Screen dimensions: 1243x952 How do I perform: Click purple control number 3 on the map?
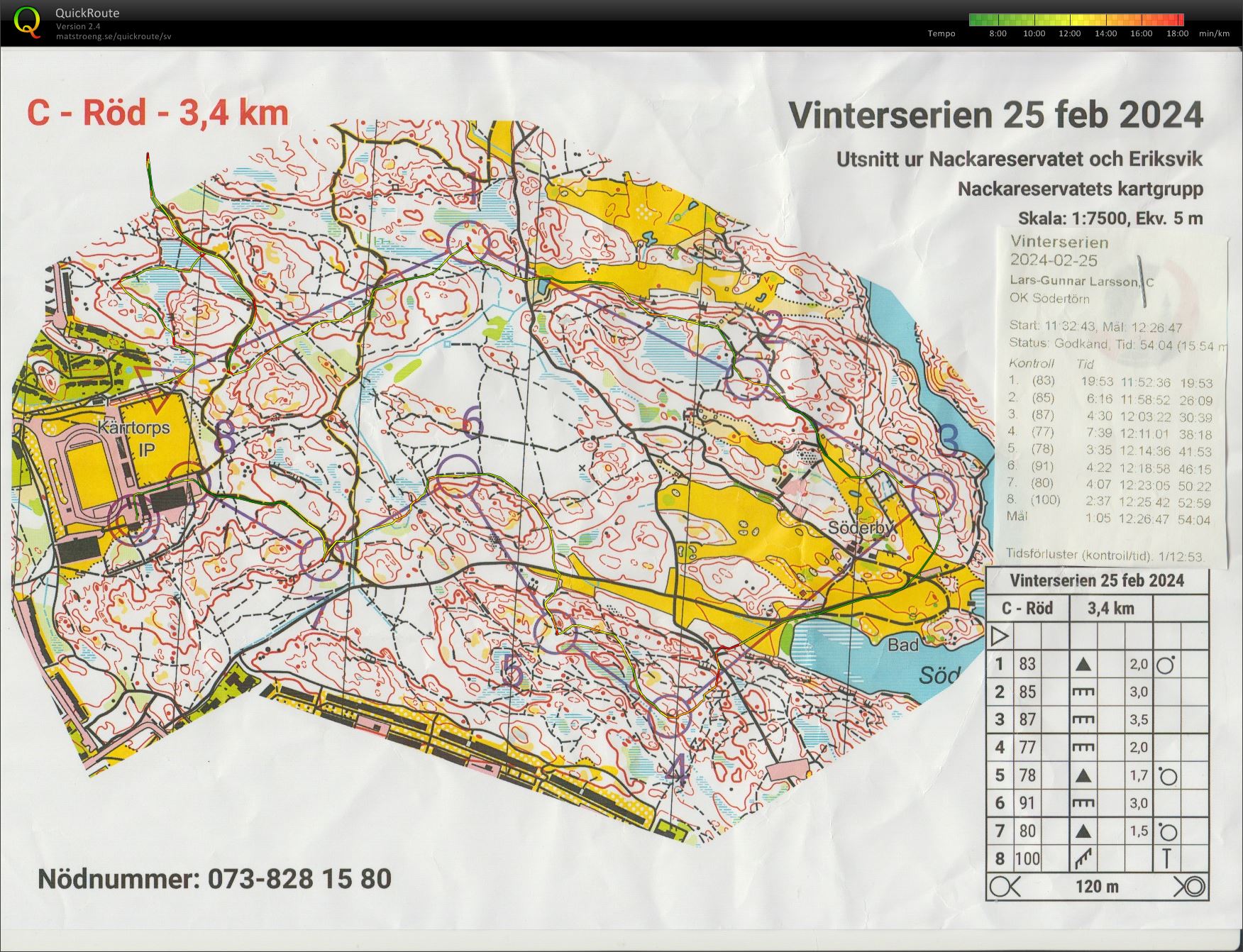(x=949, y=440)
